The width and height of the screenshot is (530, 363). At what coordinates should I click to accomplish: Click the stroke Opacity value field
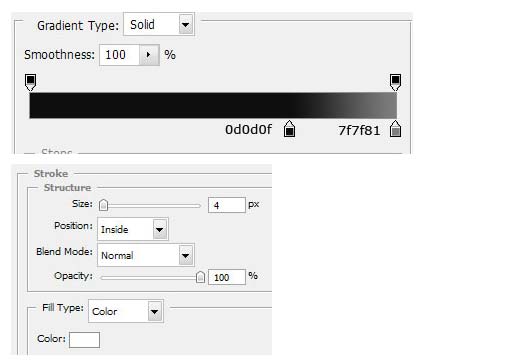pos(227,277)
